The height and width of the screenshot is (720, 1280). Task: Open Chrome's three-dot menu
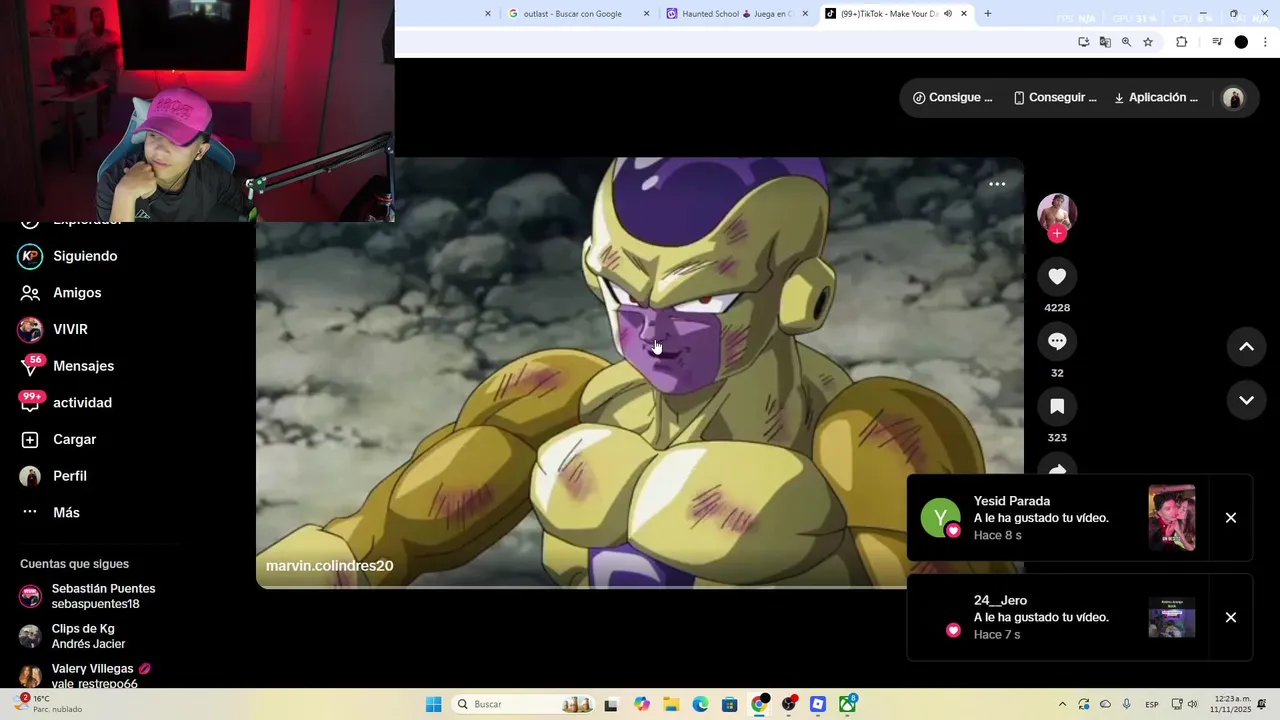click(1265, 42)
